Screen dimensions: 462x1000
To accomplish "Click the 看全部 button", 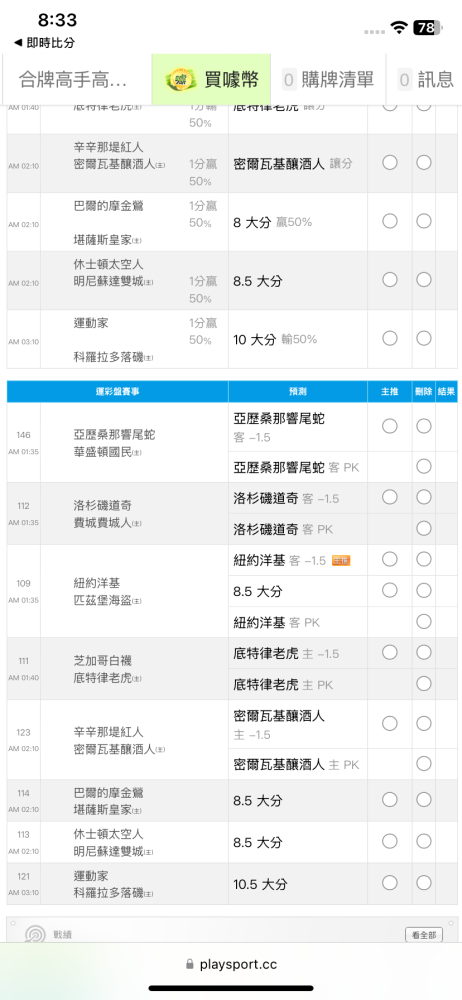I will [x=424, y=935].
